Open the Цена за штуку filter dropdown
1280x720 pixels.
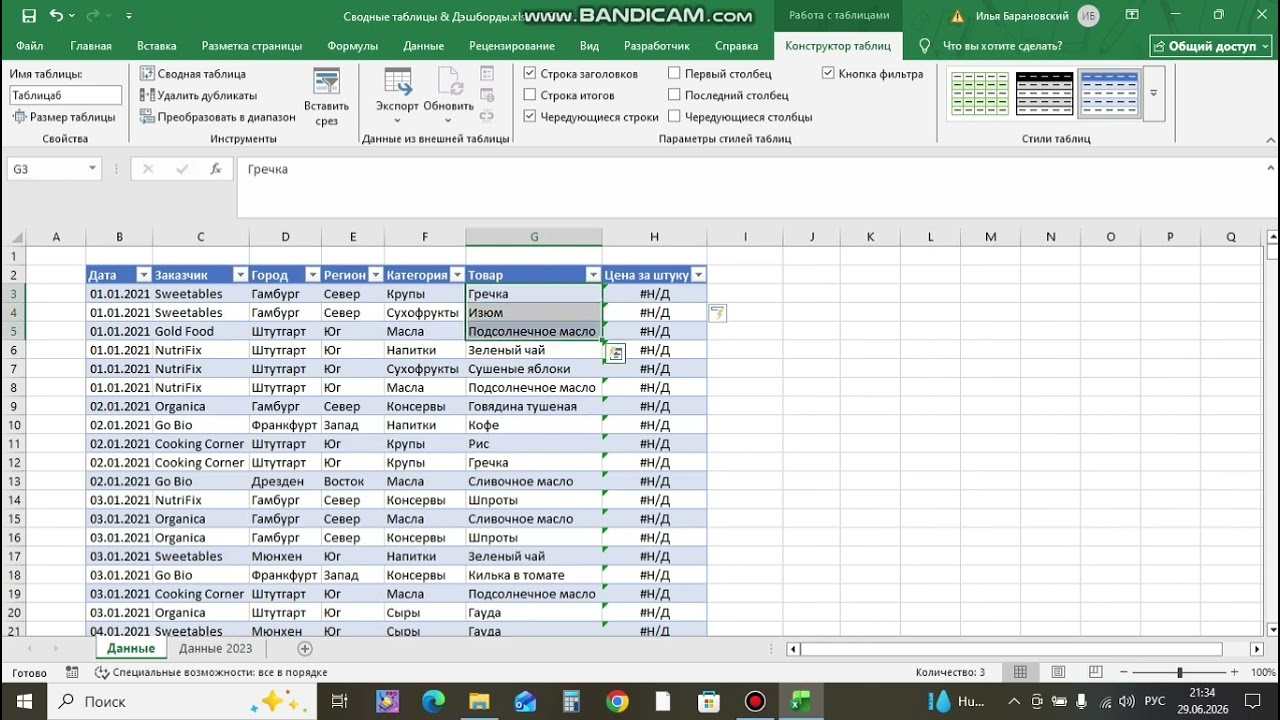pyautogui.click(x=698, y=275)
